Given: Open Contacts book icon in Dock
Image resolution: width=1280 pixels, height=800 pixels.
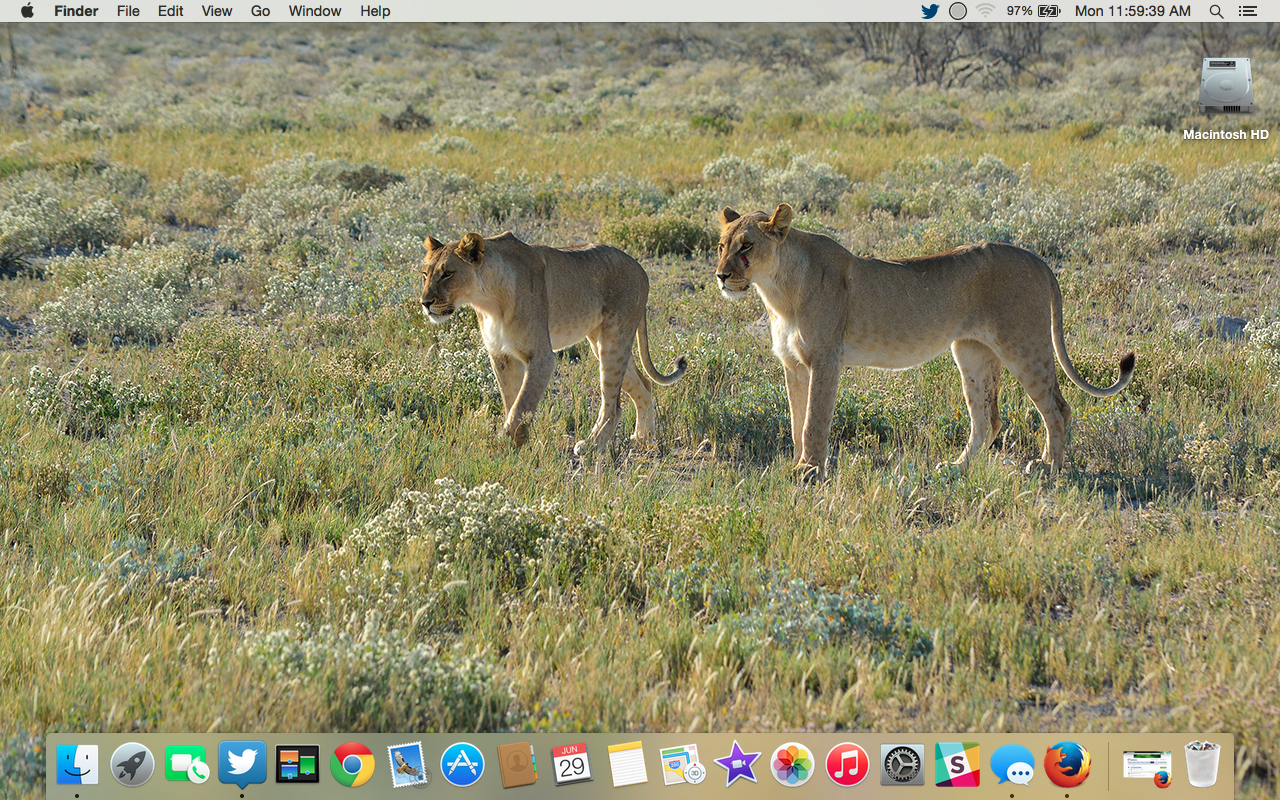Looking at the screenshot, I should pyautogui.click(x=517, y=765).
